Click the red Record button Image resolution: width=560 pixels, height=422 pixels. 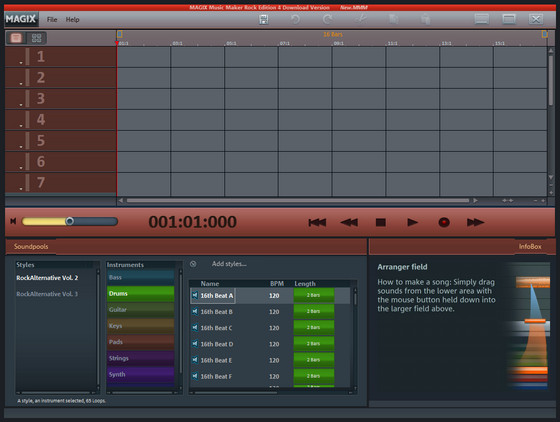(x=444, y=222)
